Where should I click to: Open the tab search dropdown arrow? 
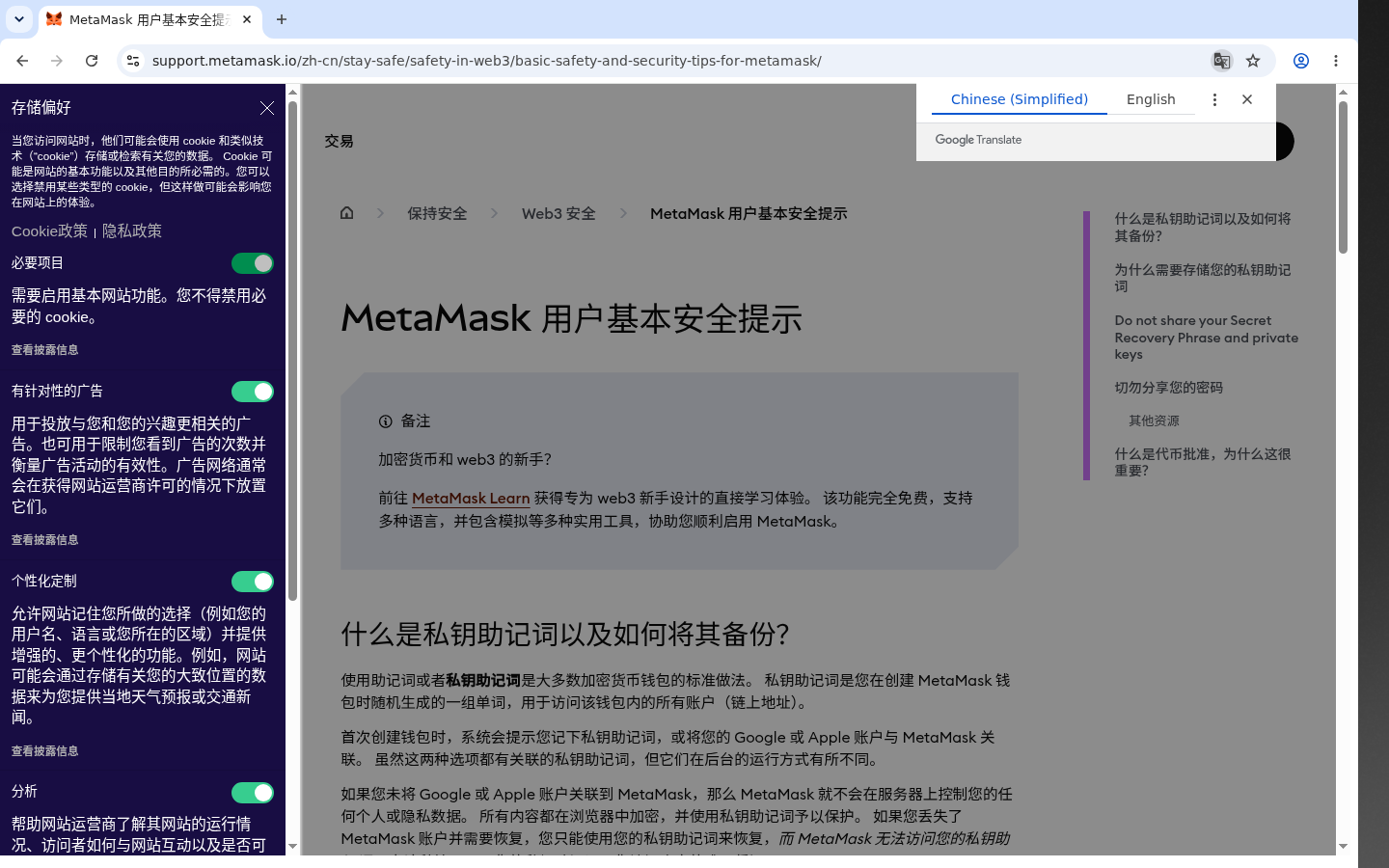point(19,19)
